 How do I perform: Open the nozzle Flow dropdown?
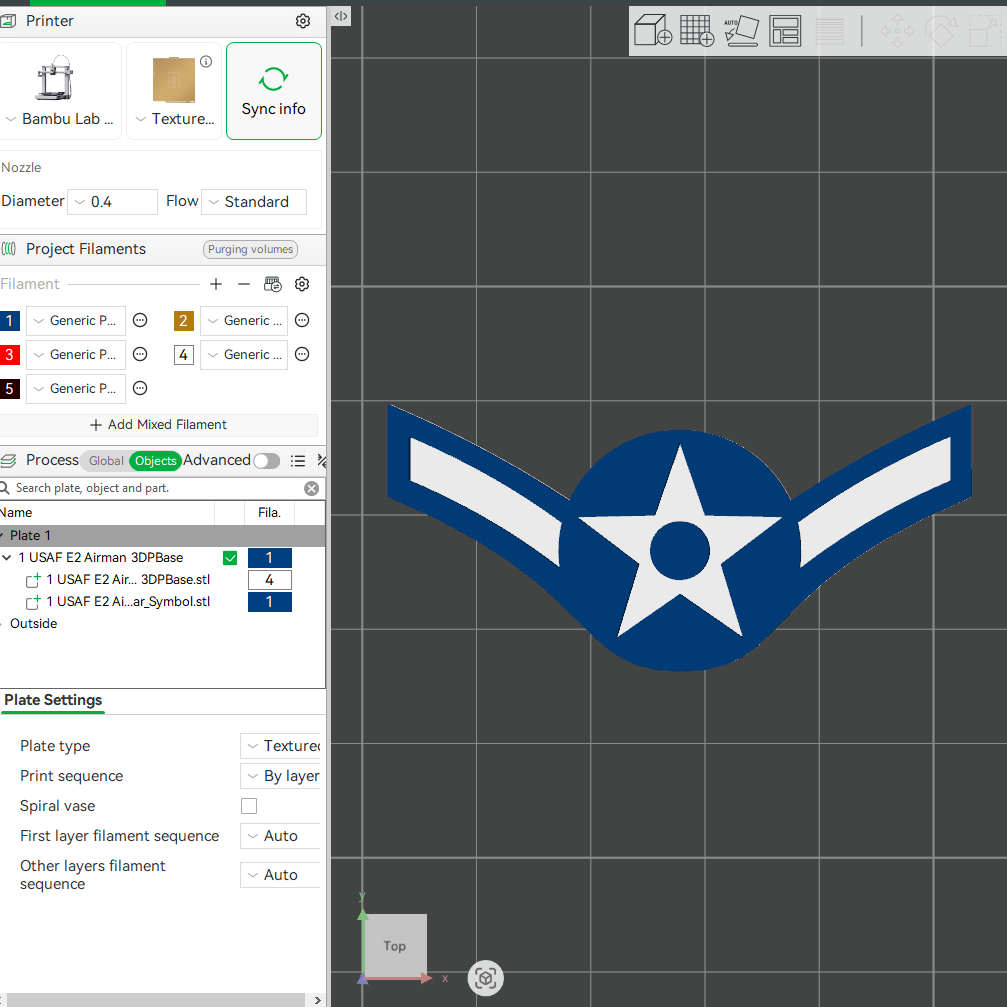pos(254,202)
